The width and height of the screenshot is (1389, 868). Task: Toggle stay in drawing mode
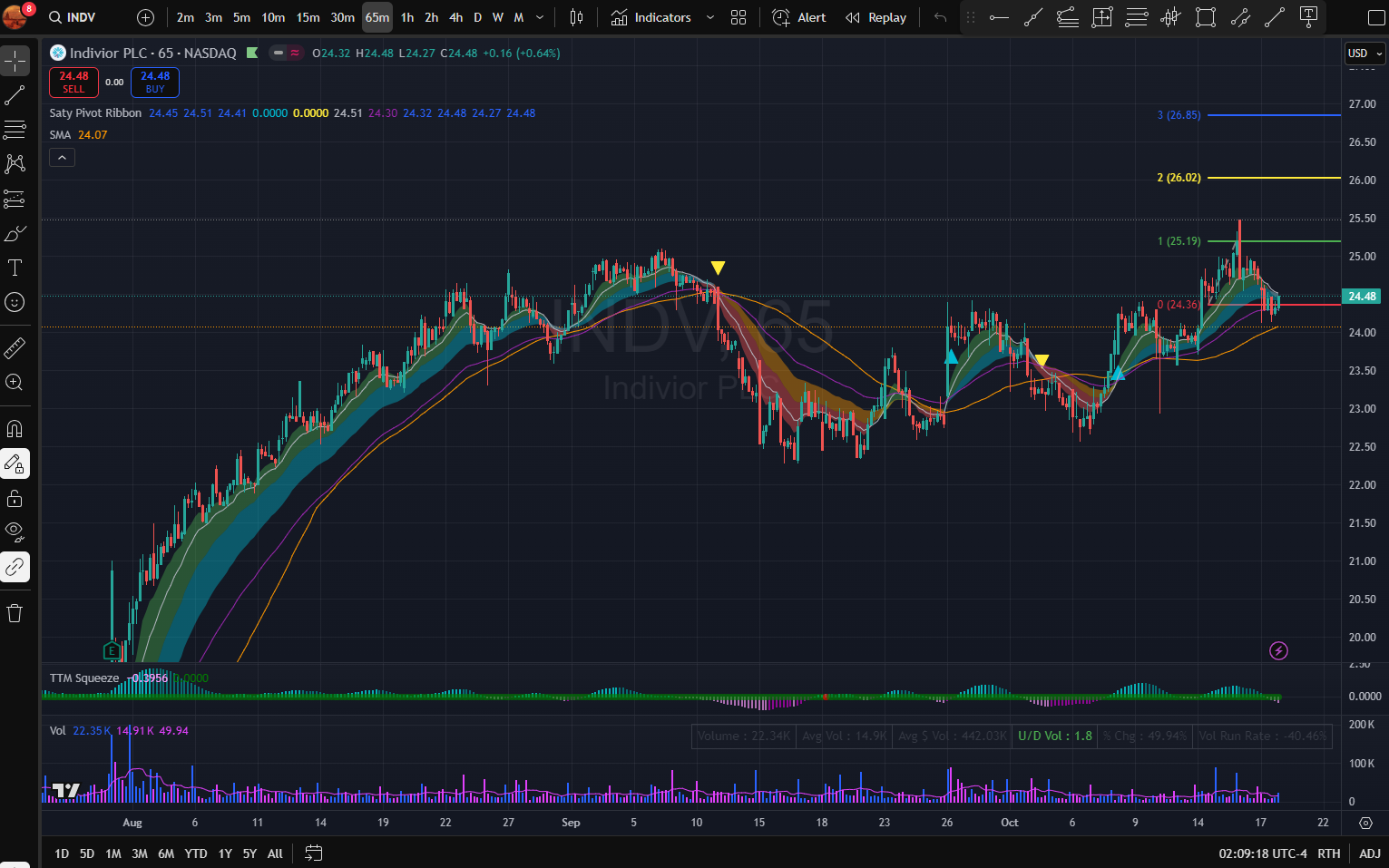point(15,463)
